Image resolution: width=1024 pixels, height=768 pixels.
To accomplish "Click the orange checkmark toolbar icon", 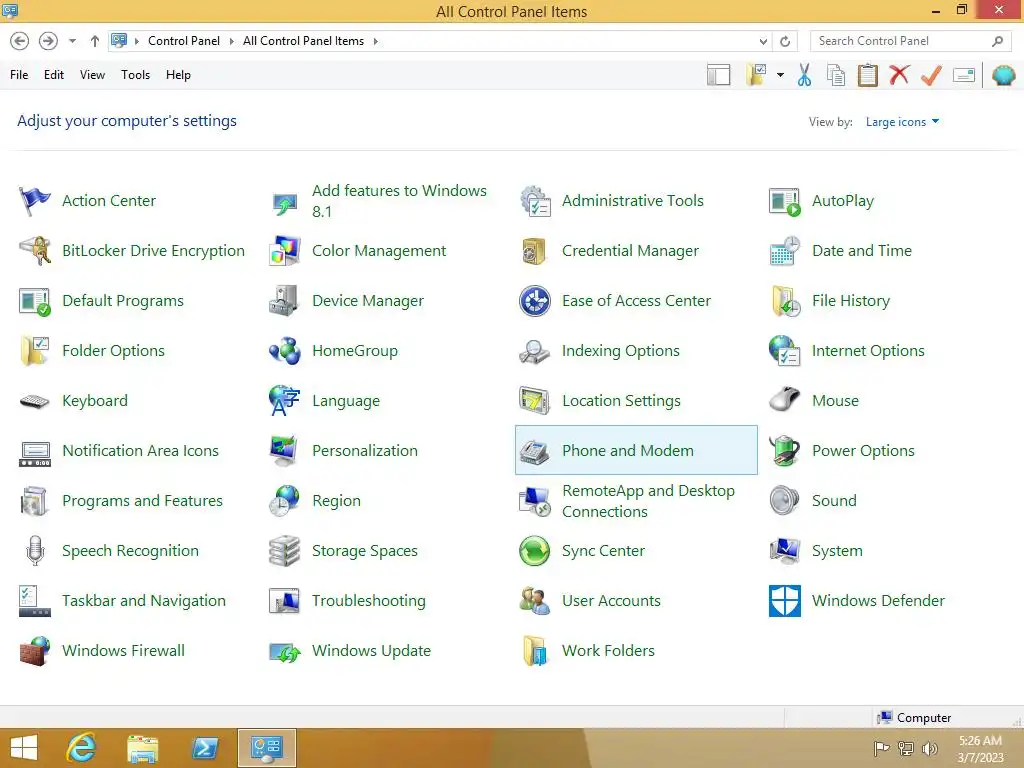I will (931, 75).
